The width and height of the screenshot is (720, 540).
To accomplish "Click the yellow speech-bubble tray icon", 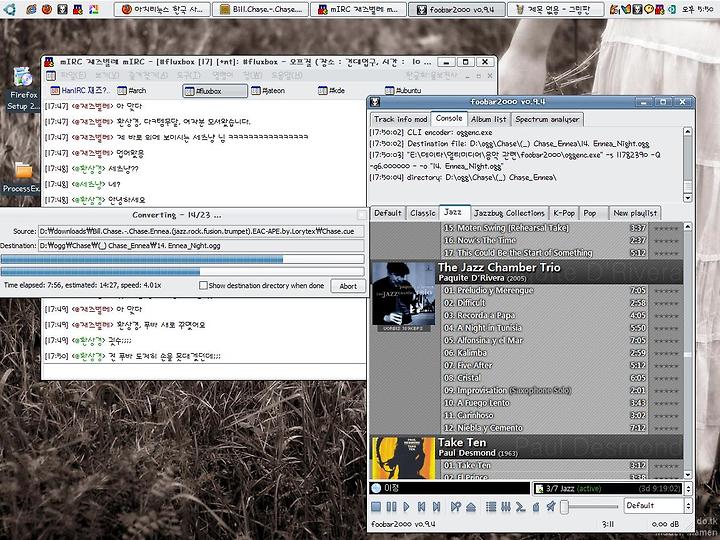I will 648,9.
